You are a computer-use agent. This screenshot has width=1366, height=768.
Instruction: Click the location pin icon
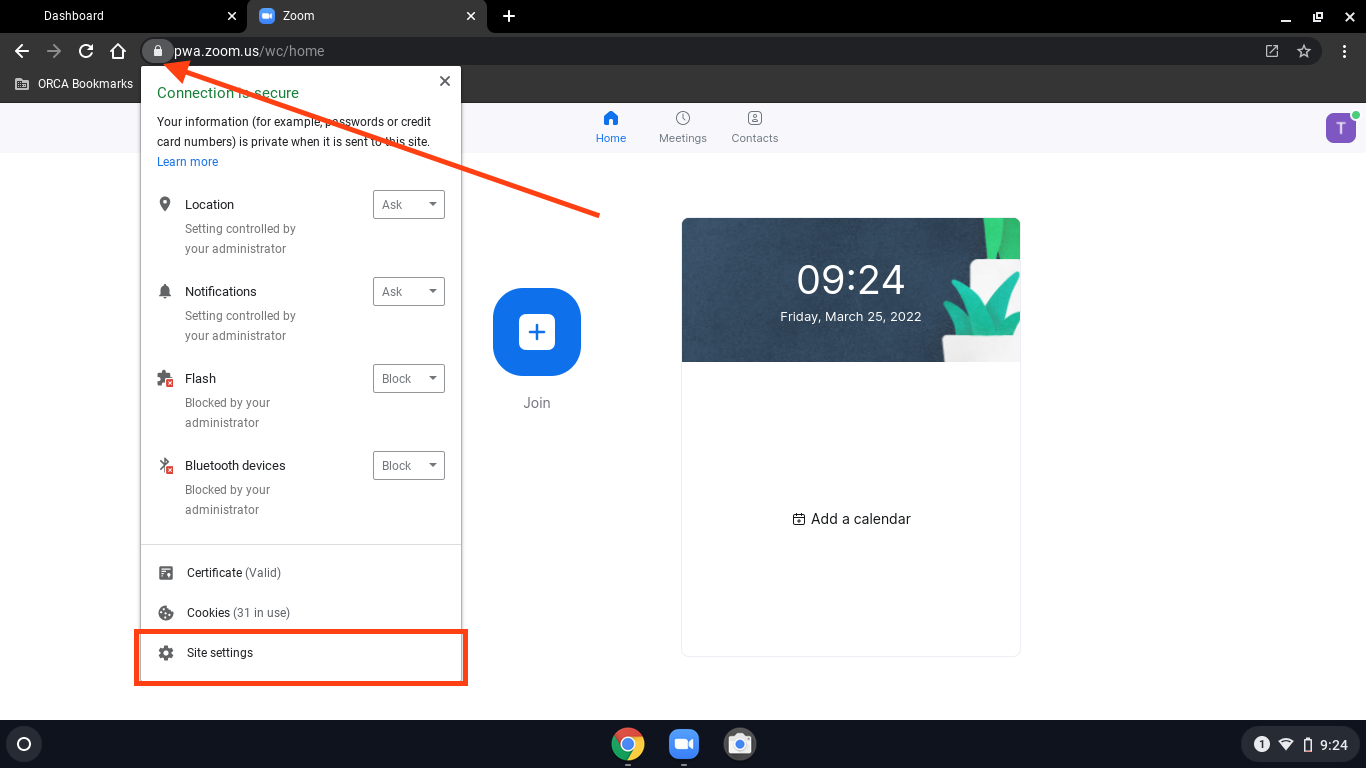pos(165,204)
